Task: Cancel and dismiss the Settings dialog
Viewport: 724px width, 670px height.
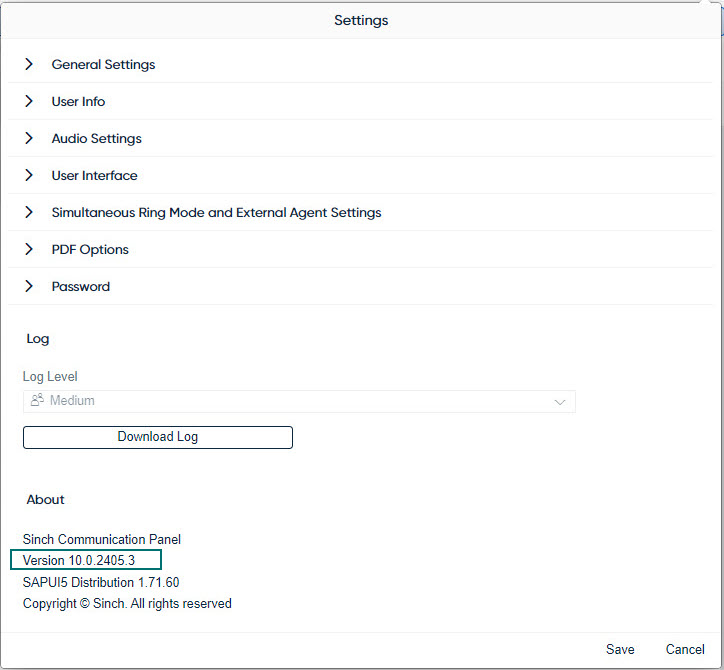Action: click(x=685, y=649)
